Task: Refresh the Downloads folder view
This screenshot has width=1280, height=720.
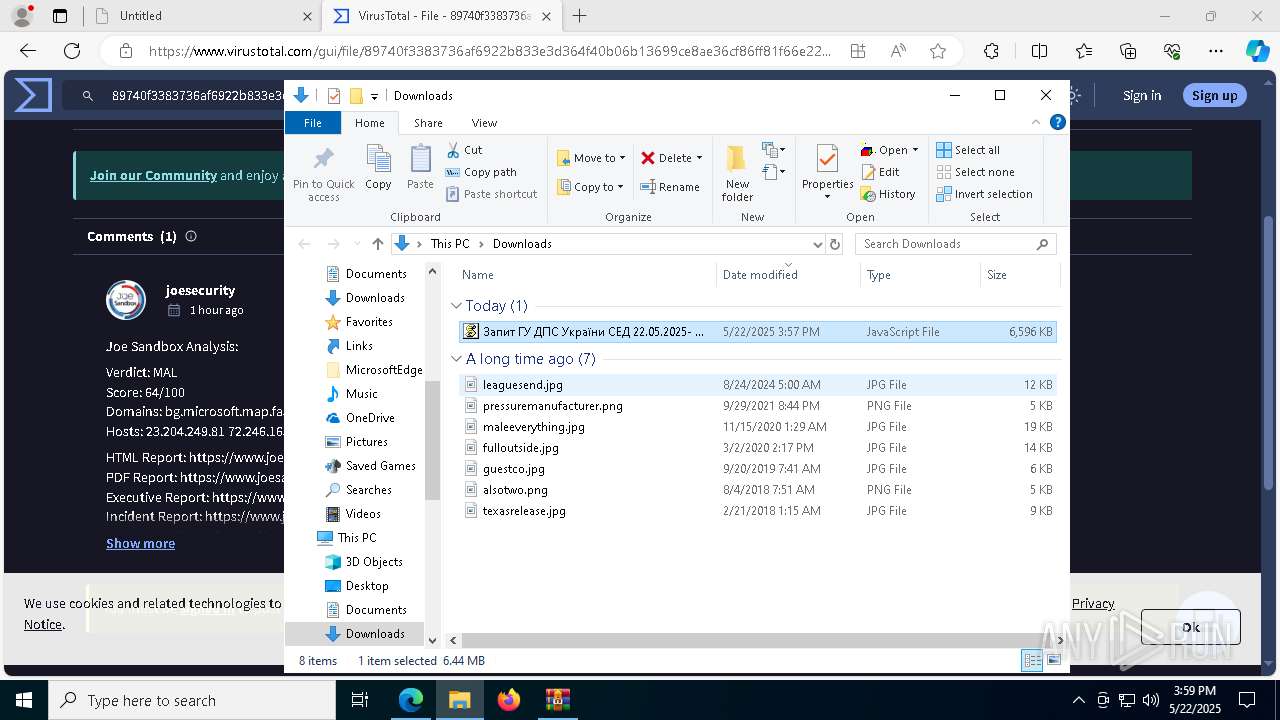Action: 835,244
